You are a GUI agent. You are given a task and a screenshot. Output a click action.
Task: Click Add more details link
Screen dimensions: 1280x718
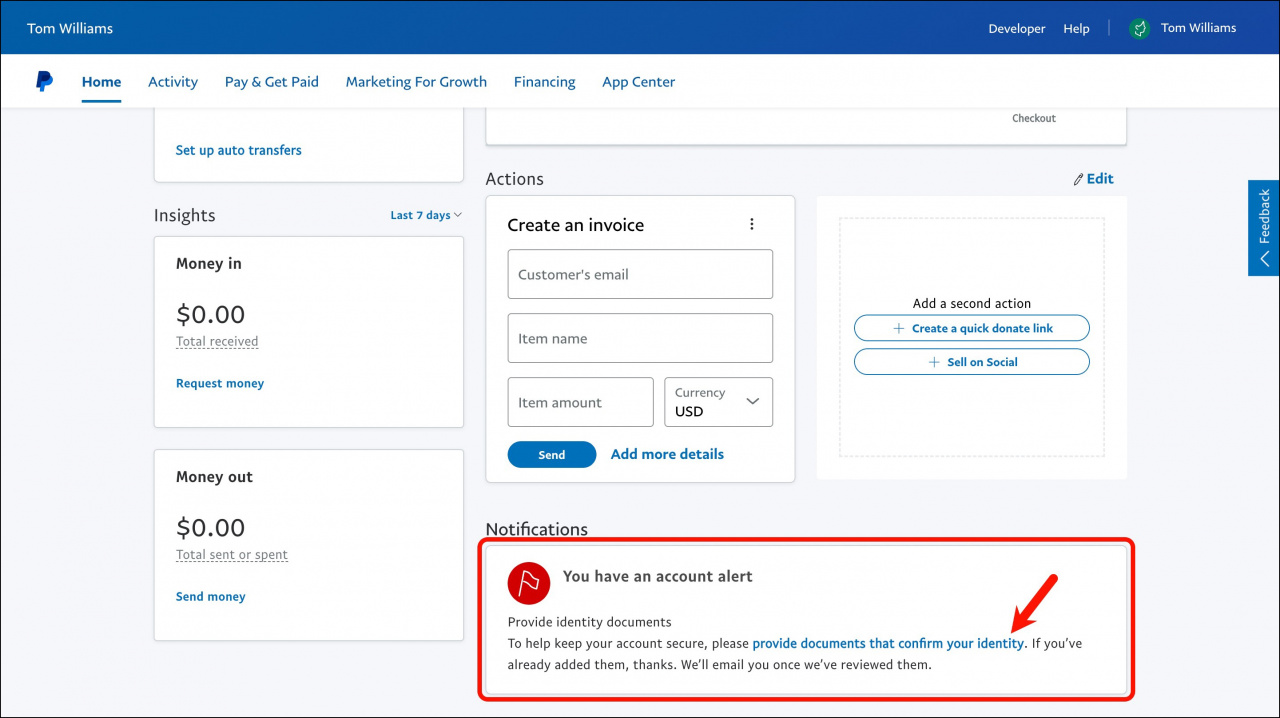click(x=667, y=454)
